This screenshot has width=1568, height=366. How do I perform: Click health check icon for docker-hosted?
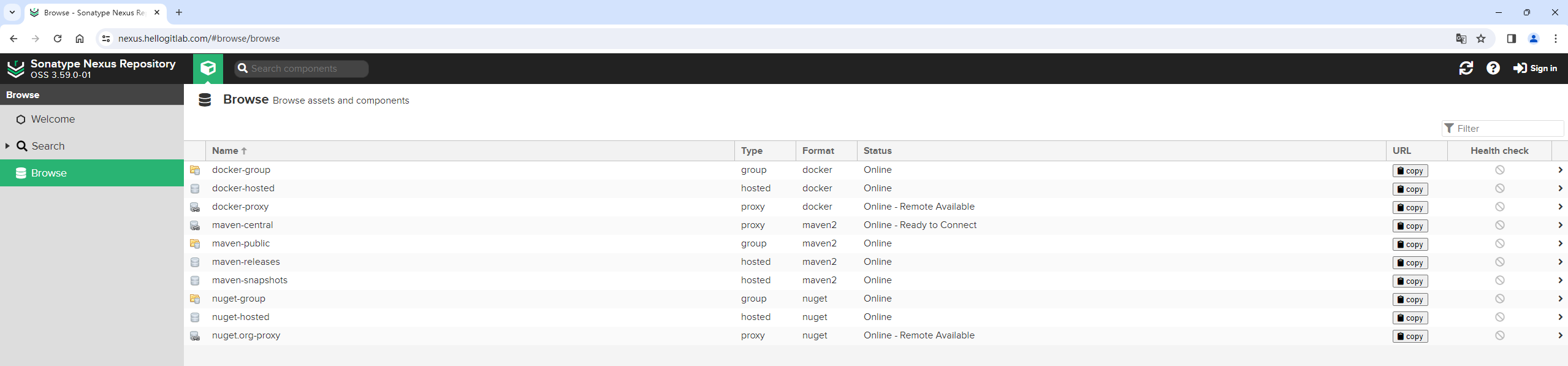1499,188
